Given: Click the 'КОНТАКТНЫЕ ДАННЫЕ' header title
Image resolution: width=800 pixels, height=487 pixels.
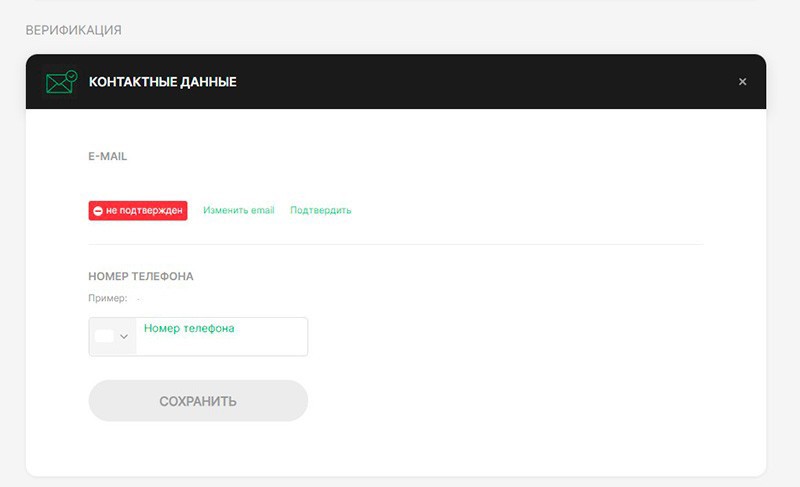Looking at the screenshot, I should pyautogui.click(x=162, y=82).
